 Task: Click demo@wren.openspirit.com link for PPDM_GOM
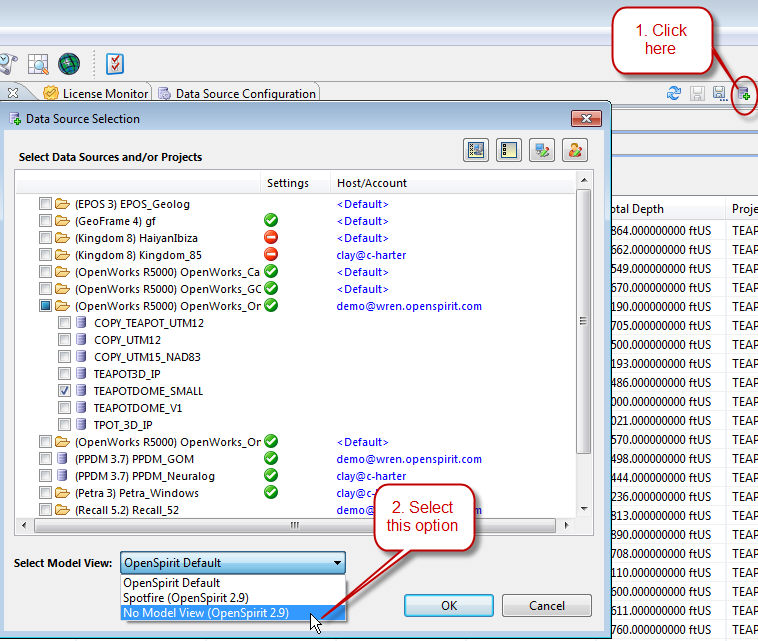click(409, 459)
